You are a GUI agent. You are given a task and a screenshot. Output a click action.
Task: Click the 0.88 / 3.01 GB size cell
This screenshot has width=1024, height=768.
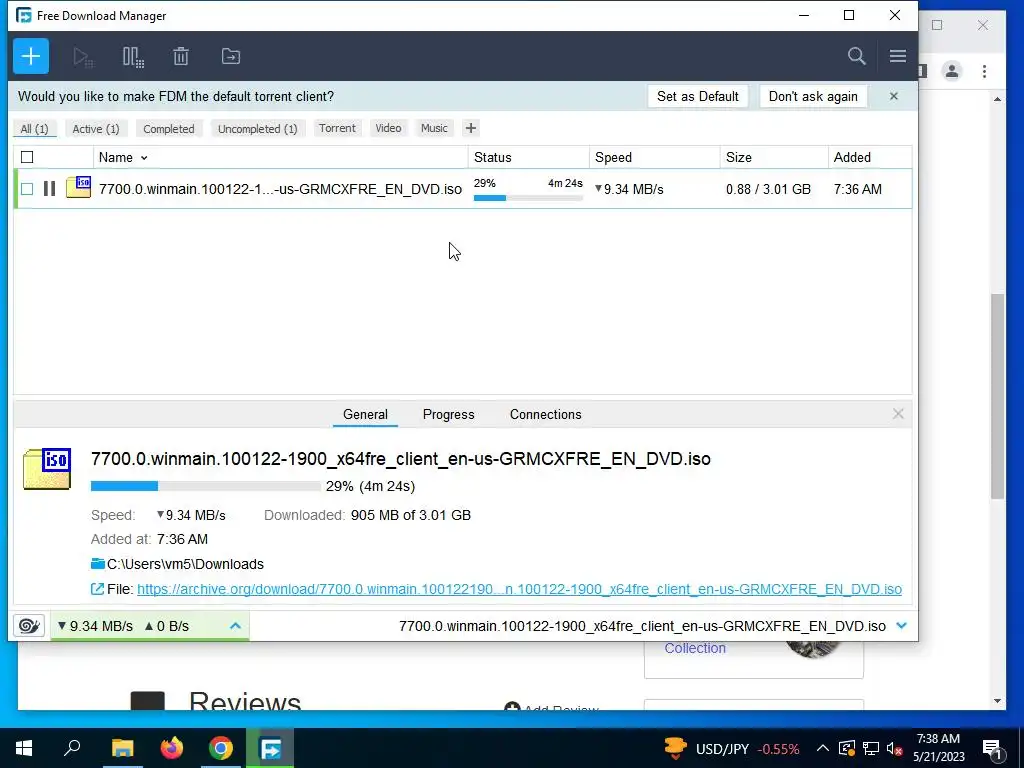point(768,189)
